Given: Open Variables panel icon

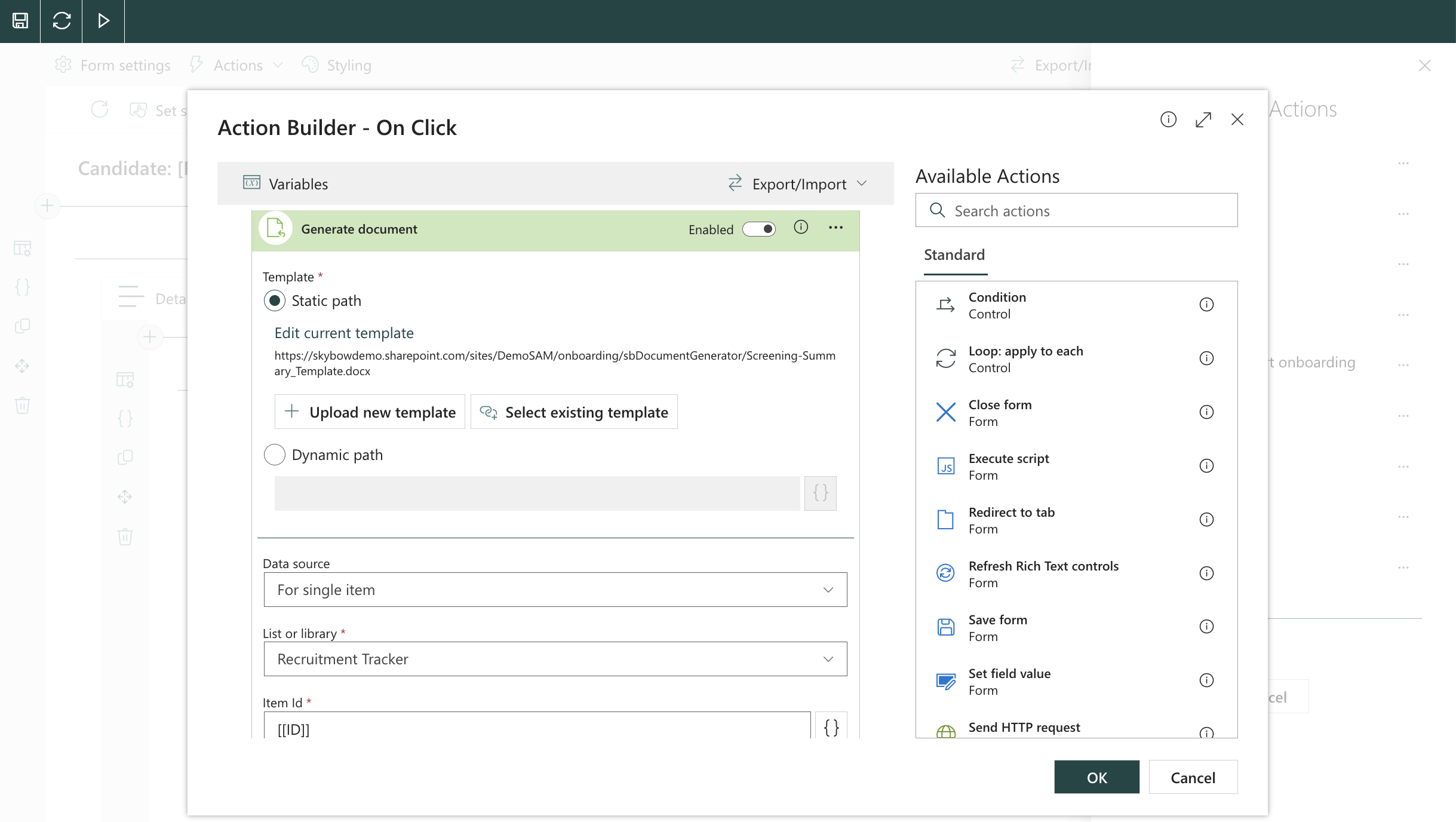Looking at the screenshot, I should tap(251, 182).
